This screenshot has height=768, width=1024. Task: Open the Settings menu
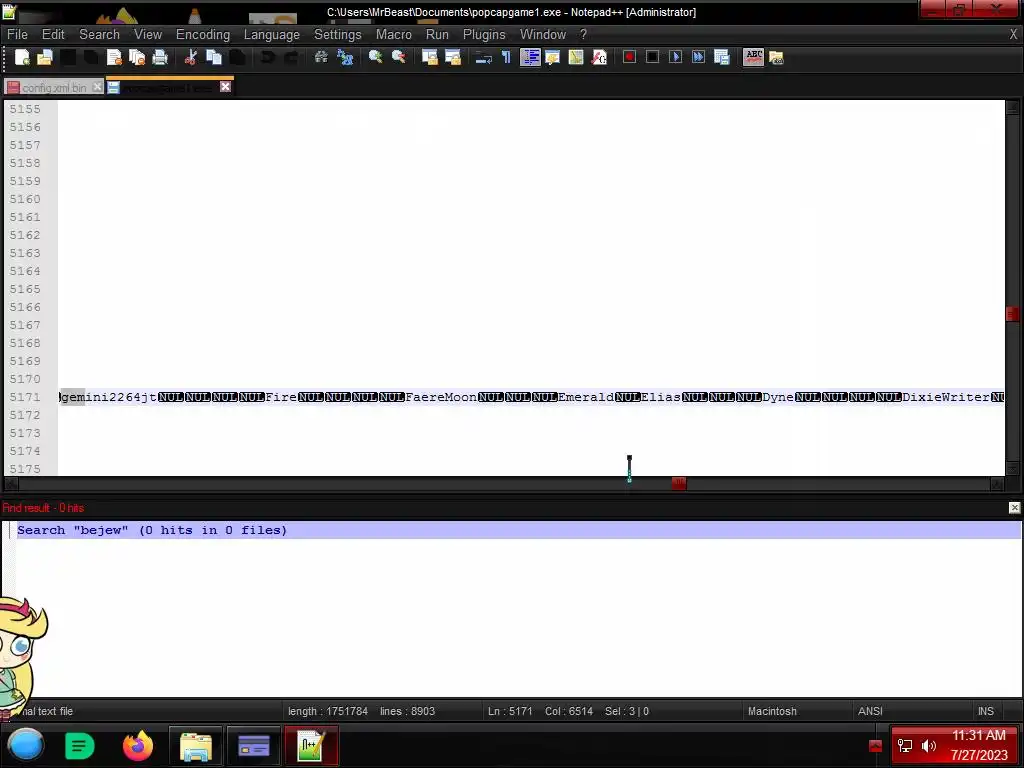338,35
